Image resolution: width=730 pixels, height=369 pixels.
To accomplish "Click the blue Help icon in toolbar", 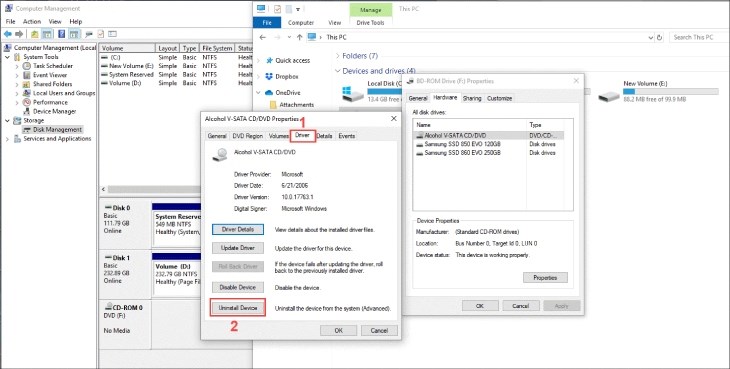I will tap(61, 34).
